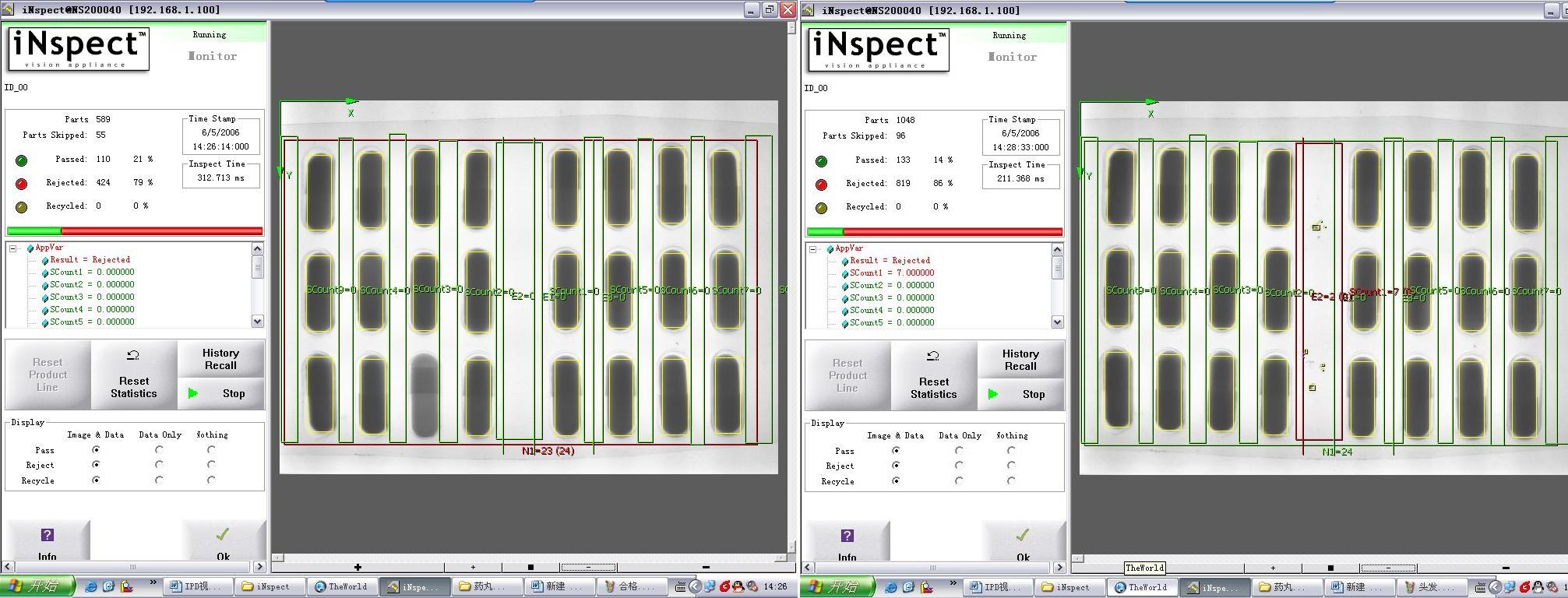Click horizontal scrollbar thumb under left Info panel
The image size is (1568, 598).
(x=132, y=567)
